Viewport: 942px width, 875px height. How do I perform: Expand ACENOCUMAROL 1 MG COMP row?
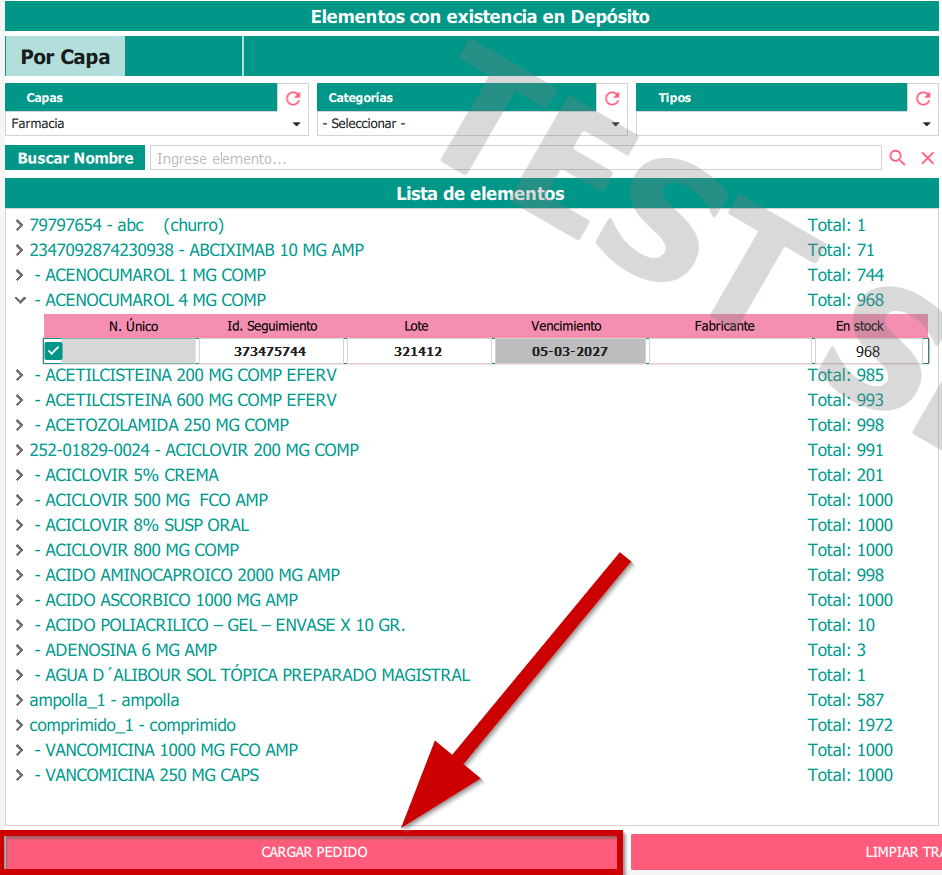19,275
